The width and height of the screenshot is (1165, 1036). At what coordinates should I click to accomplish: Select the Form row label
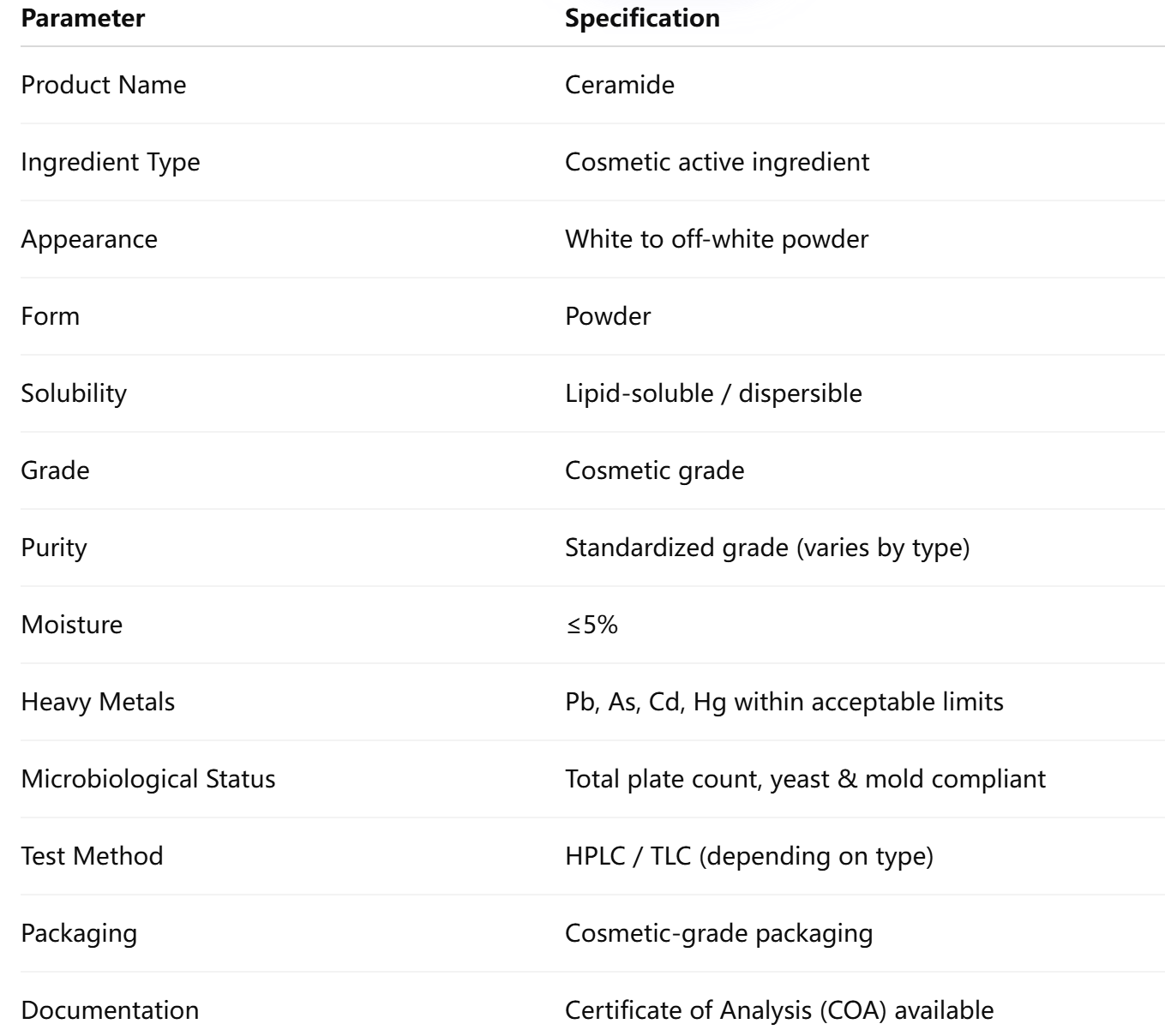51,316
